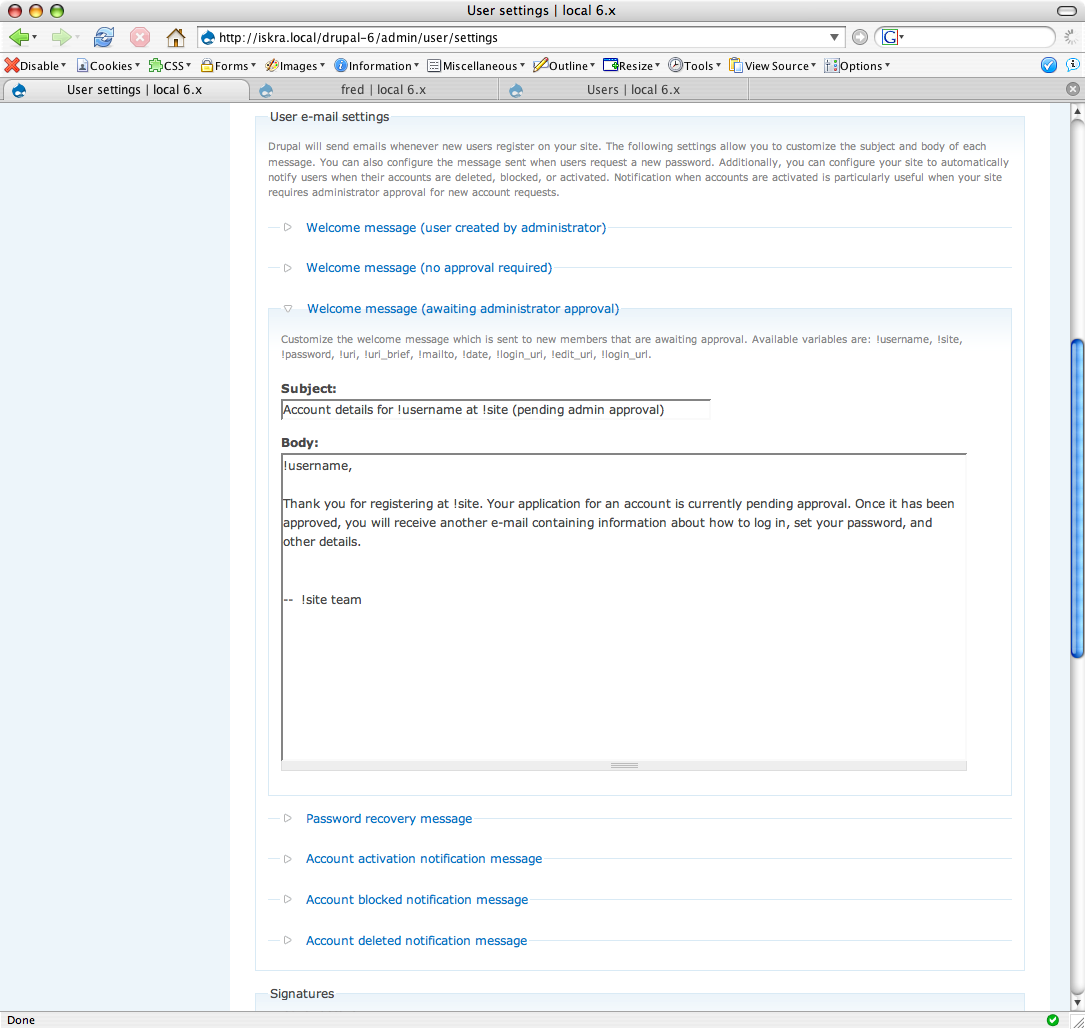
Task: Open the Web Developer Options menu
Action: point(857,65)
